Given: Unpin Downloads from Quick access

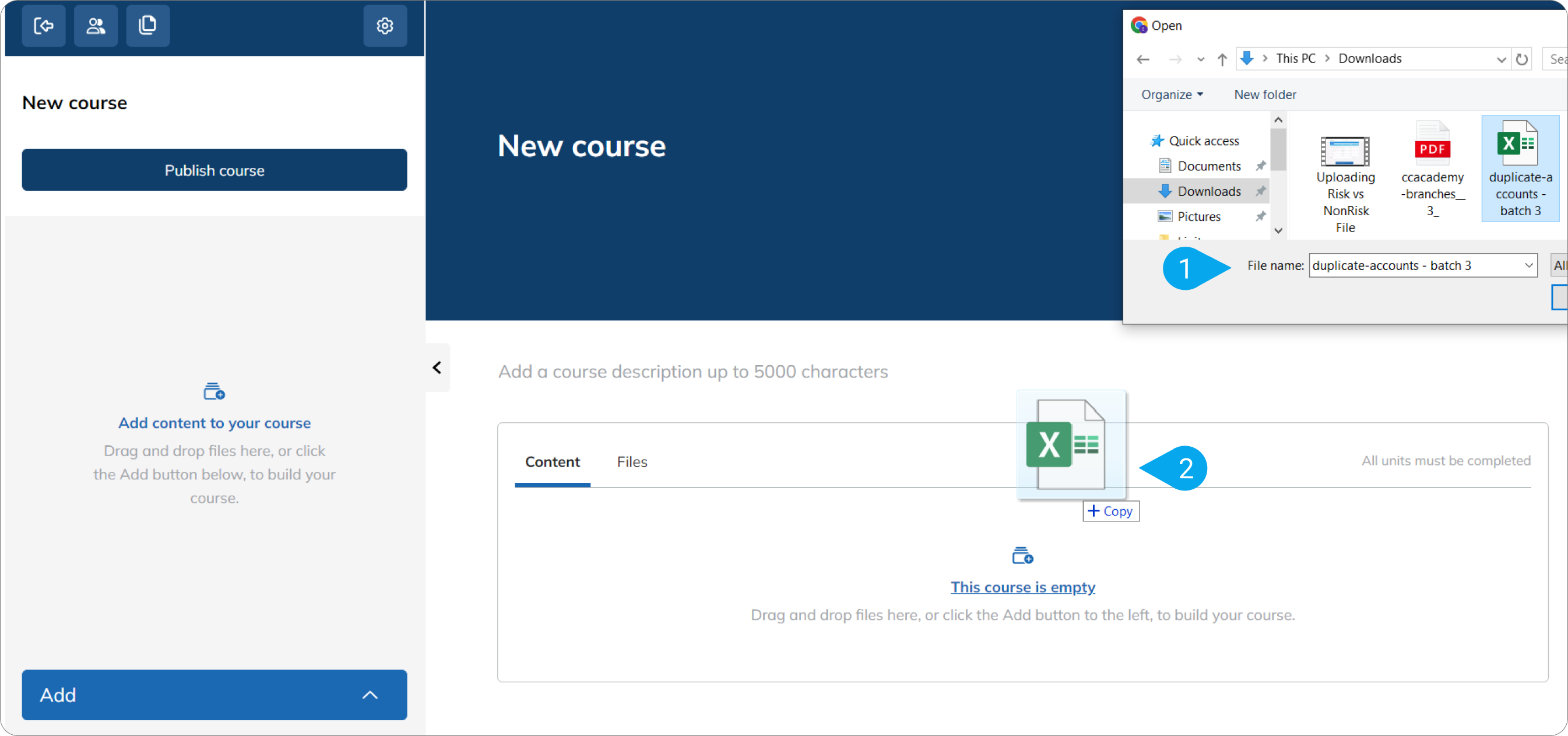Looking at the screenshot, I should [1261, 191].
